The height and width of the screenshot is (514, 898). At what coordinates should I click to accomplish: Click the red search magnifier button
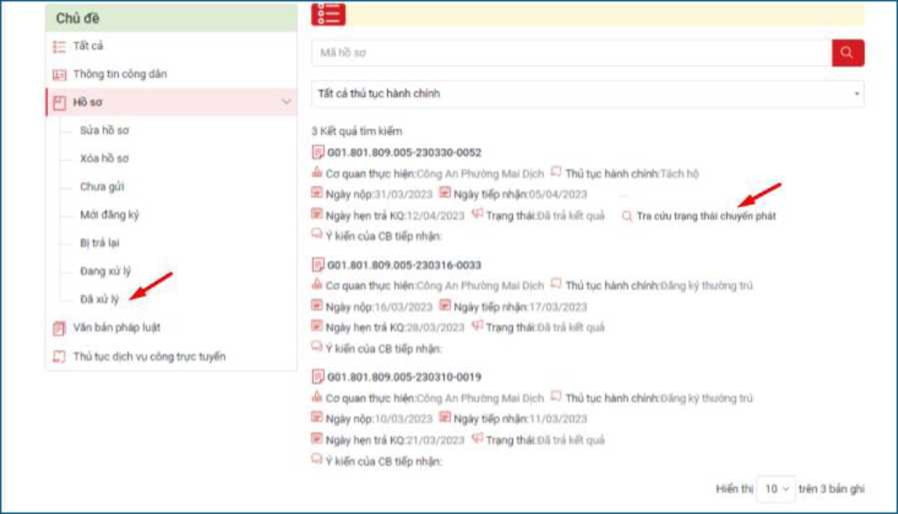point(847,53)
